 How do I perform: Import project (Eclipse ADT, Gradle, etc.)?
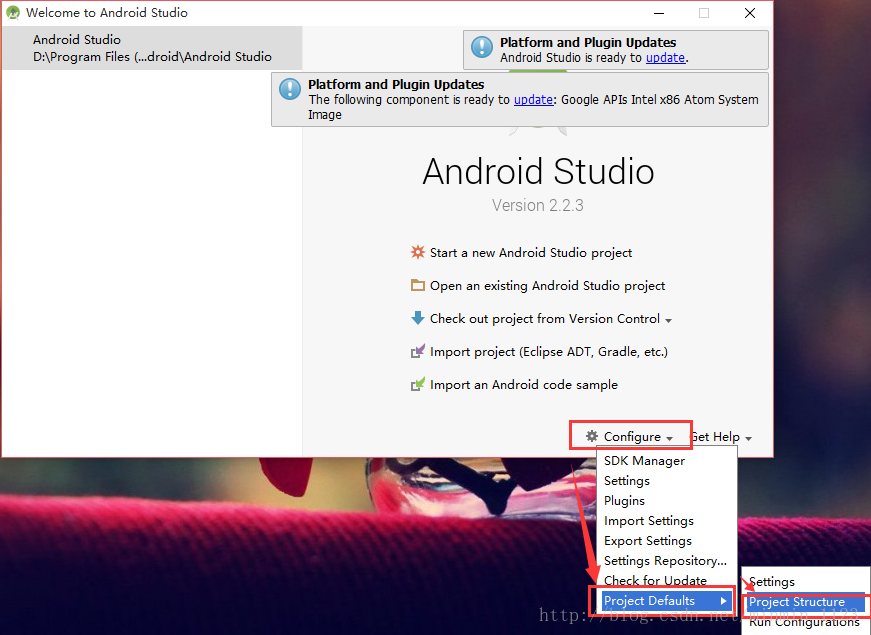click(549, 352)
